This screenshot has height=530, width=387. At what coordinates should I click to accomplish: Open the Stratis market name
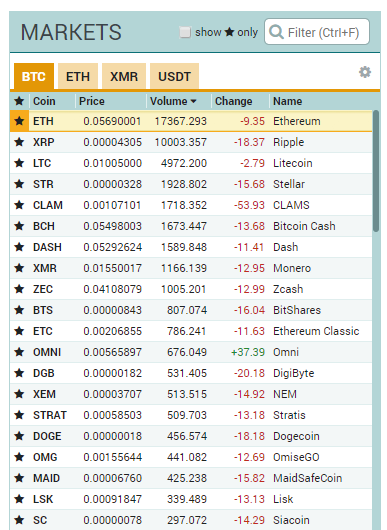click(x=289, y=415)
